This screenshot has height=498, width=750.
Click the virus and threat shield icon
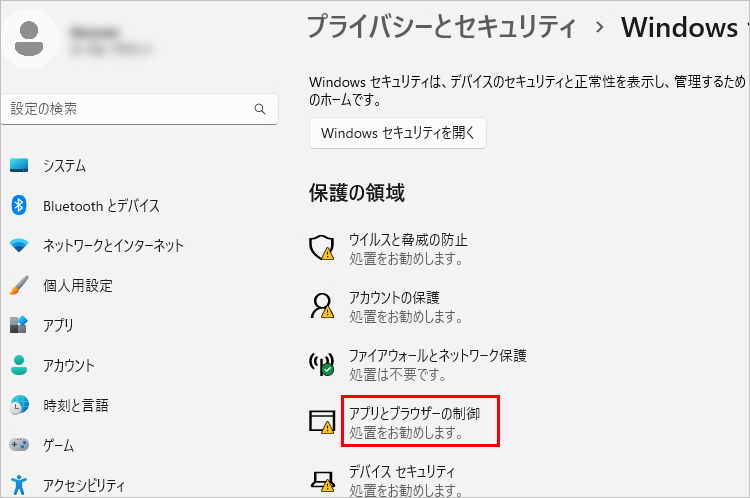pyautogui.click(x=321, y=249)
